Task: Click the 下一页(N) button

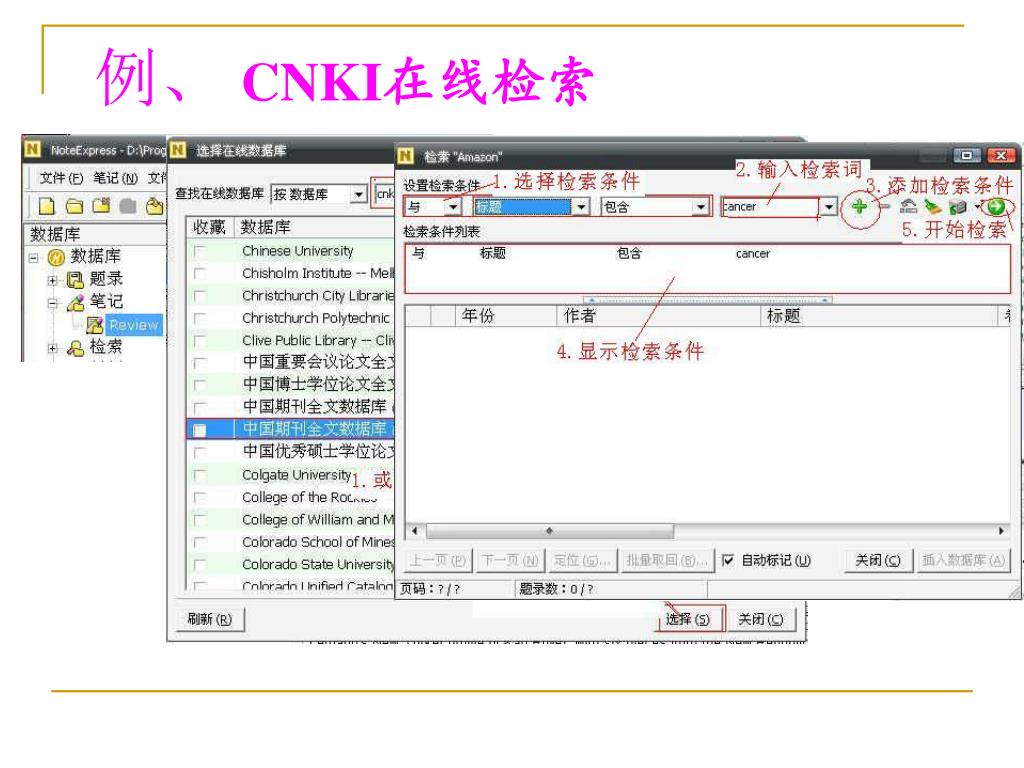Action: click(x=510, y=560)
